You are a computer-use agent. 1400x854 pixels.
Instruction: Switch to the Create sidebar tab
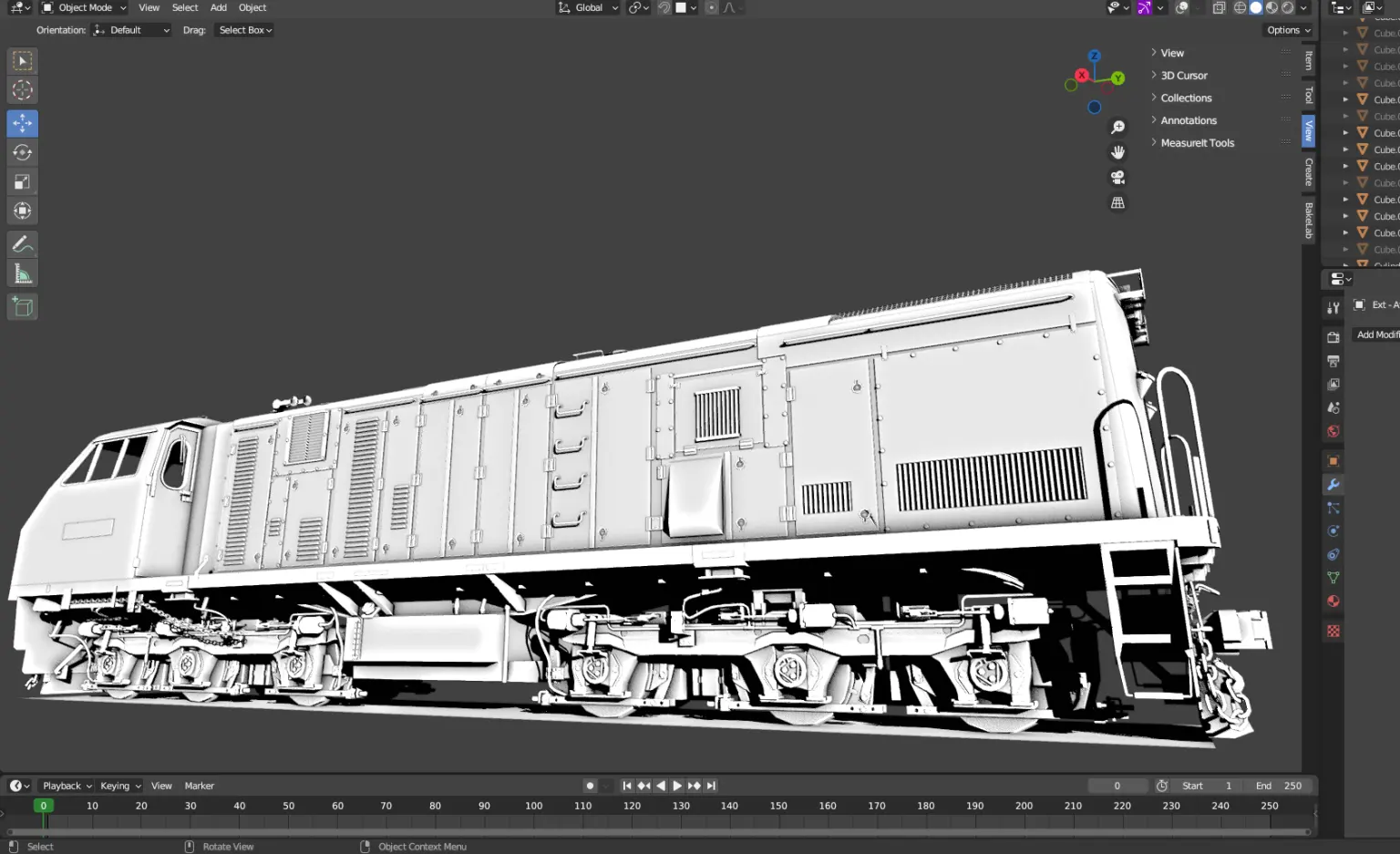[1309, 172]
